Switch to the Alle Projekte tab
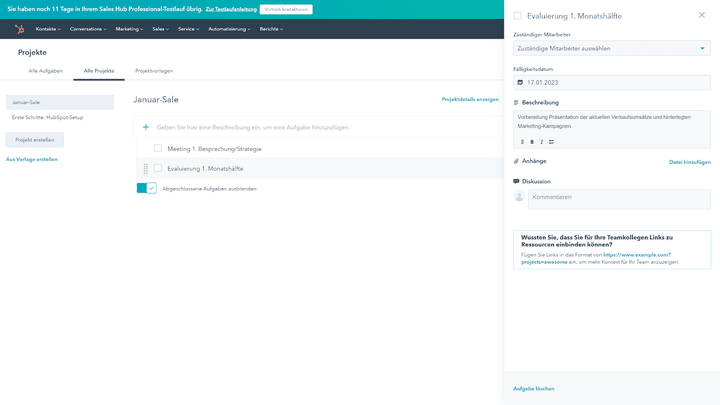 tap(99, 71)
